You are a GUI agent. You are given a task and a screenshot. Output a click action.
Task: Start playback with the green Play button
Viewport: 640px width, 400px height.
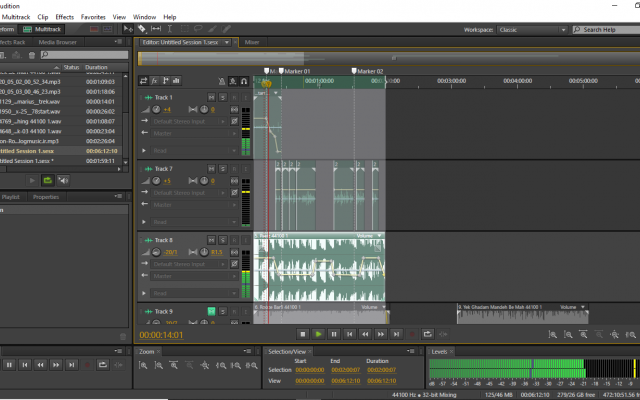318,334
